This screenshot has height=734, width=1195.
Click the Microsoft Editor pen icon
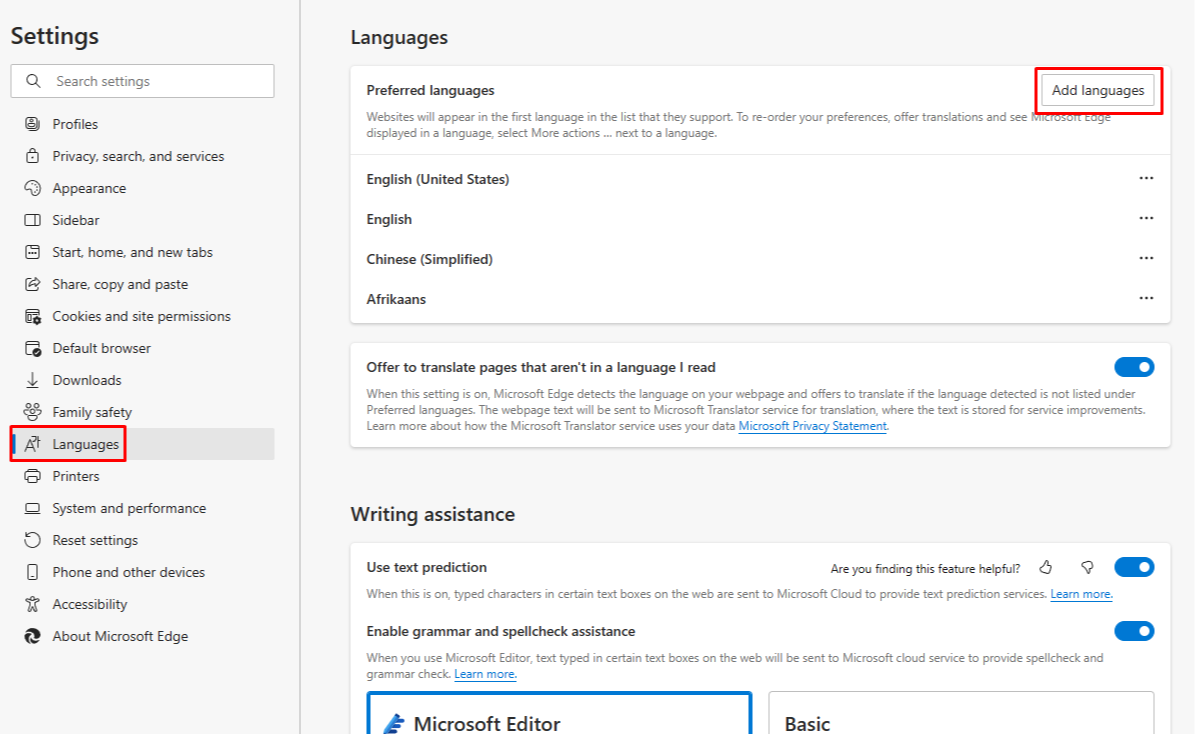click(x=394, y=723)
